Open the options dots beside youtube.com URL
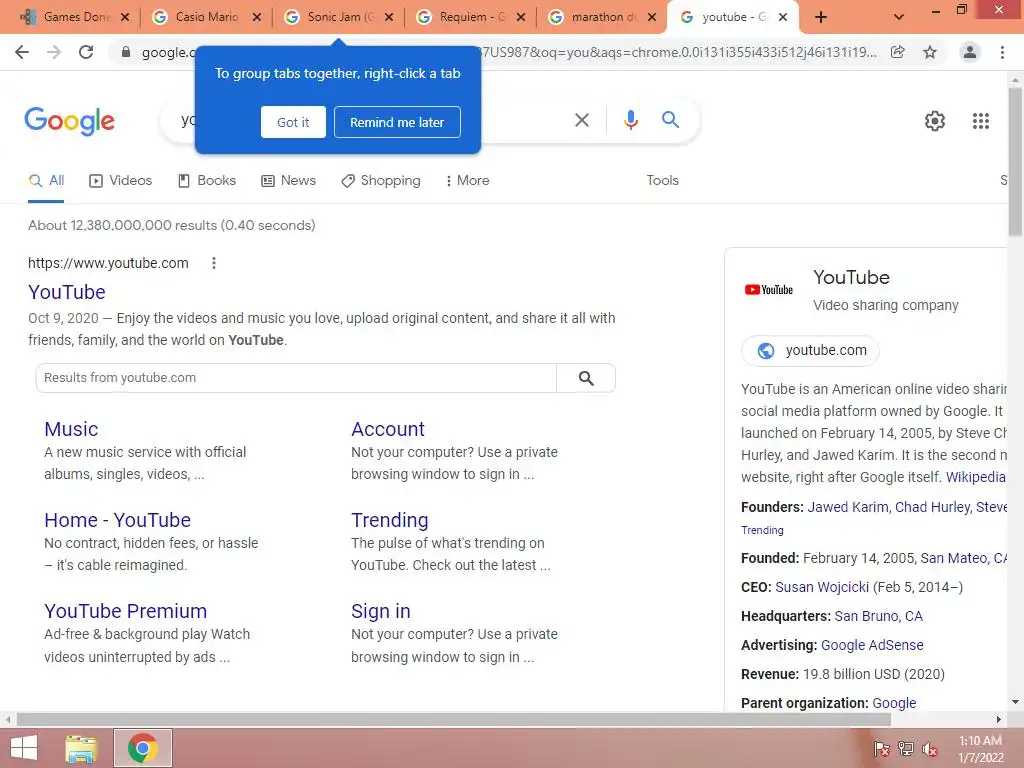1024x768 pixels. (x=214, y=263)
